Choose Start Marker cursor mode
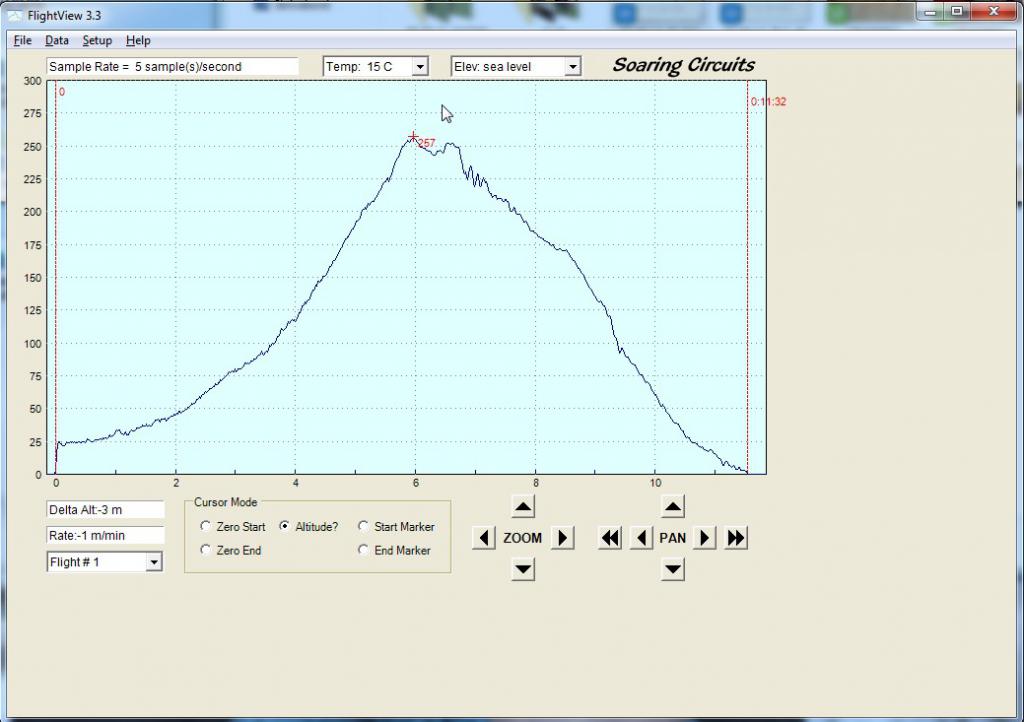 364,526
